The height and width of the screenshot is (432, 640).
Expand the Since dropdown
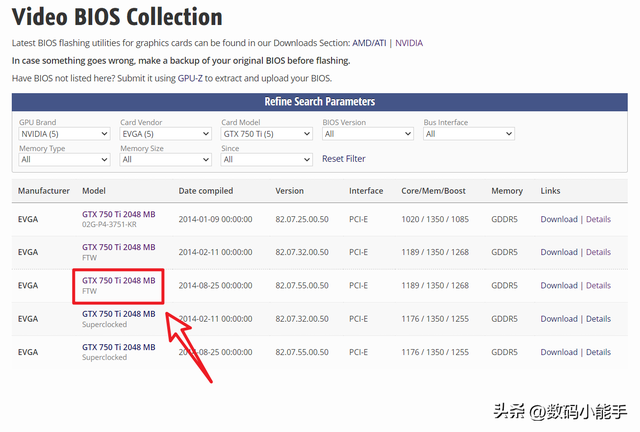coord(266,159)
